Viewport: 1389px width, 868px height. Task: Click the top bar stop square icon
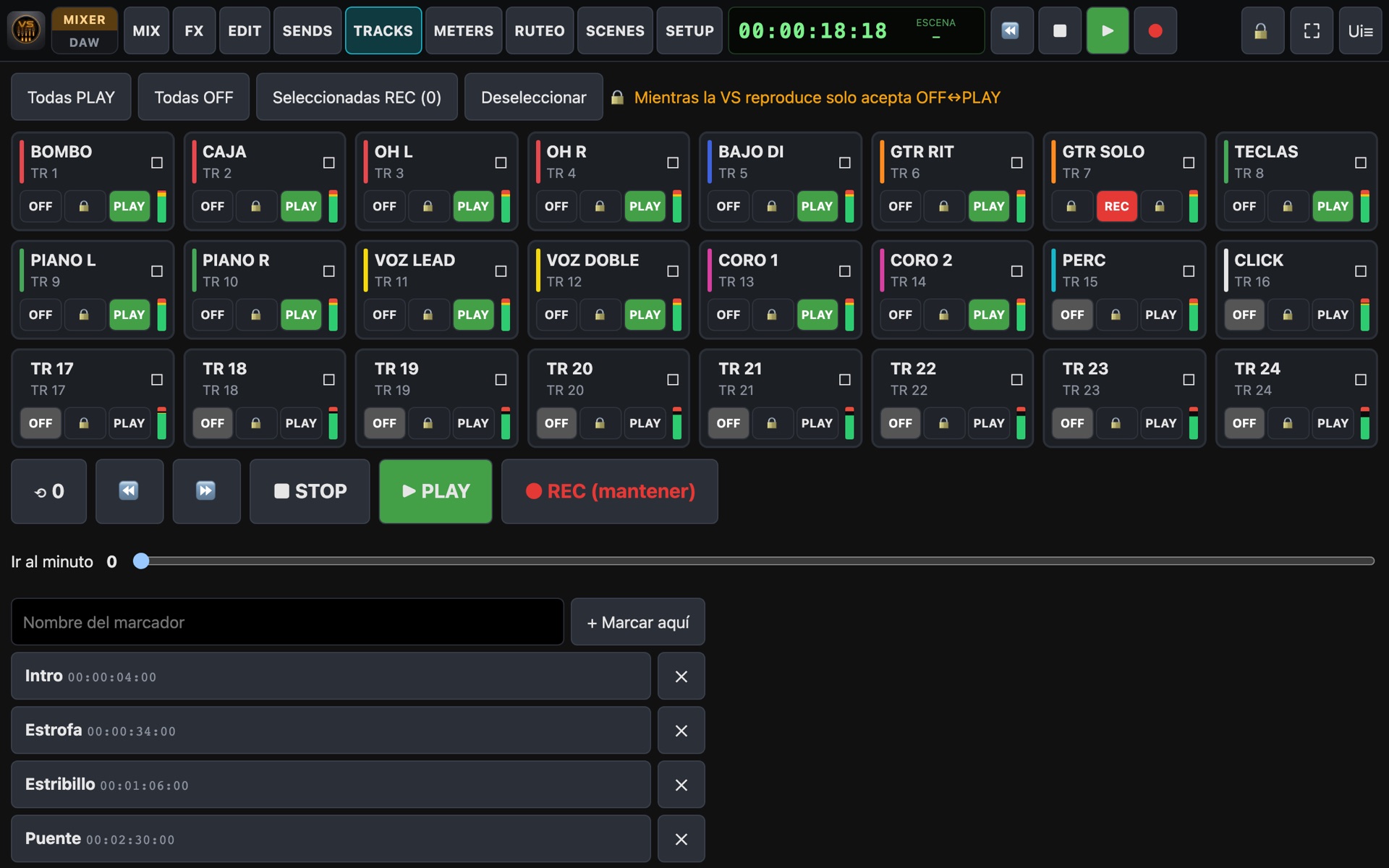click(x=1059, y=31)
